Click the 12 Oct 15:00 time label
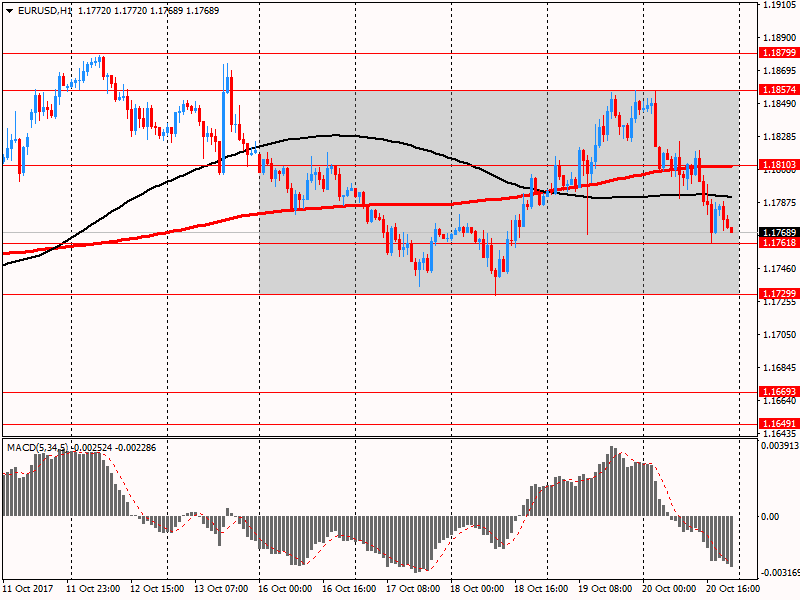 coord(158,589)
